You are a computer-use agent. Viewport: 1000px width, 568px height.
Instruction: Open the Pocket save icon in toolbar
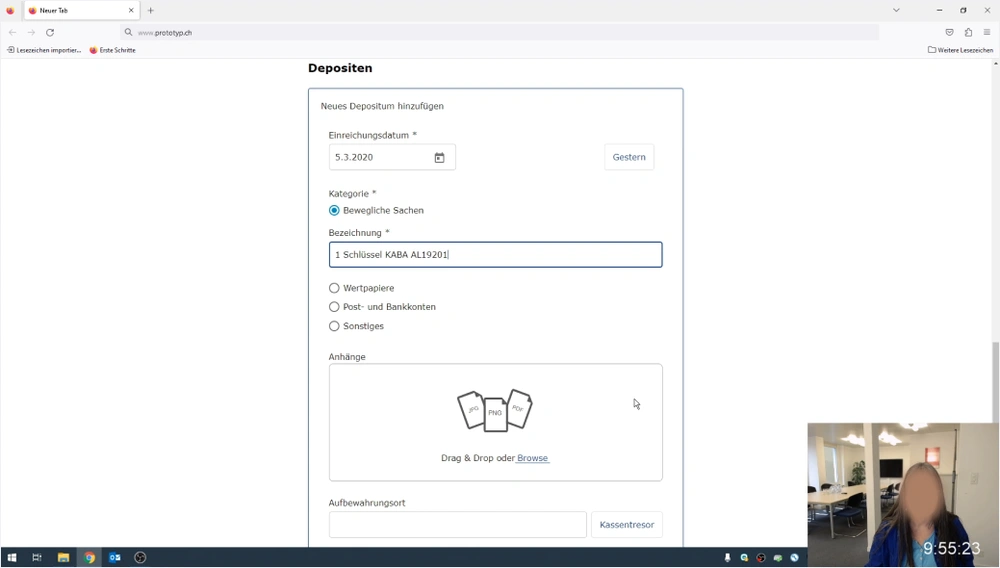click(x=949, y=33)
